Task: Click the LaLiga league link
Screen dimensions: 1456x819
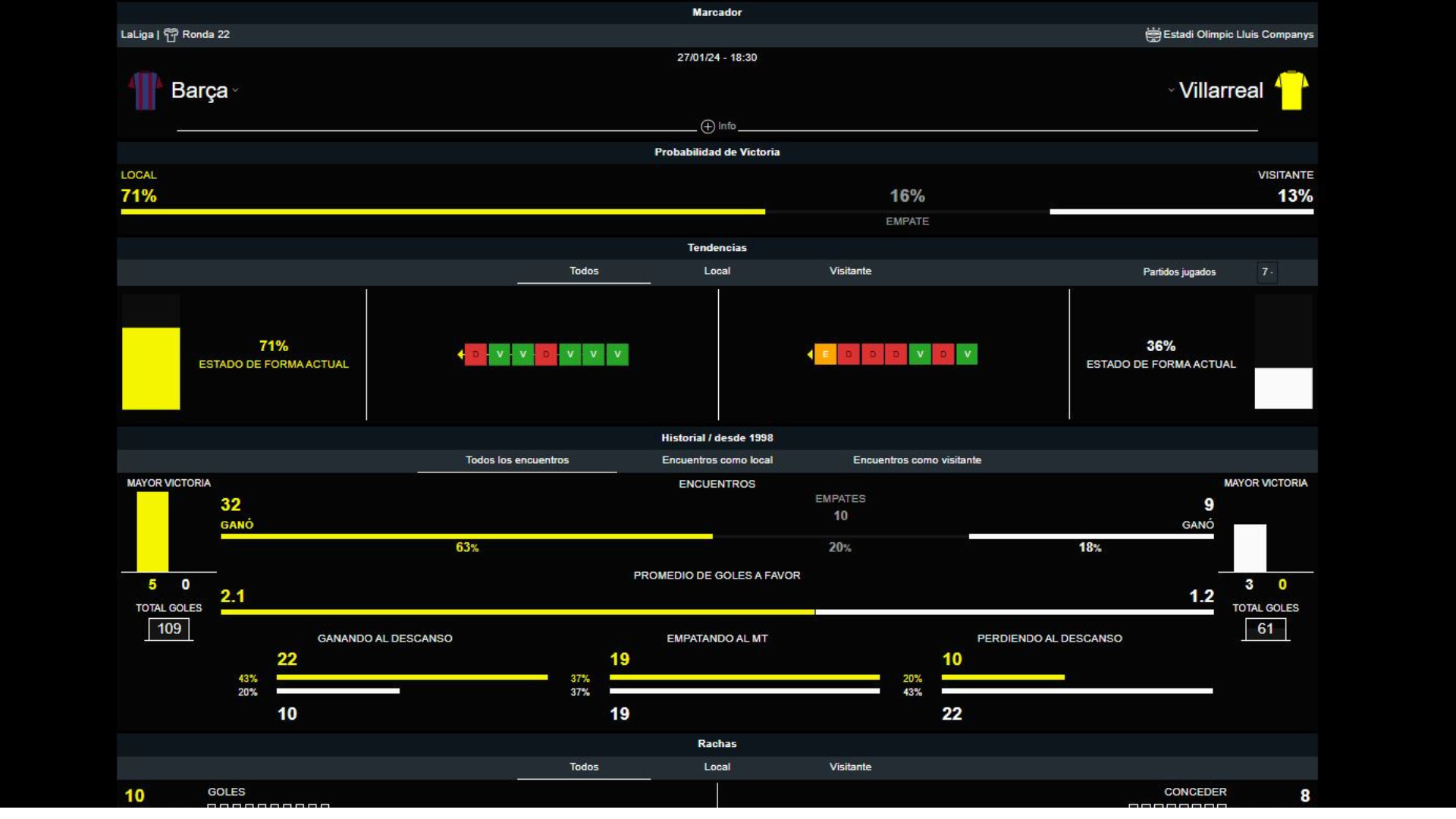Action: click(x=137, y=35)
